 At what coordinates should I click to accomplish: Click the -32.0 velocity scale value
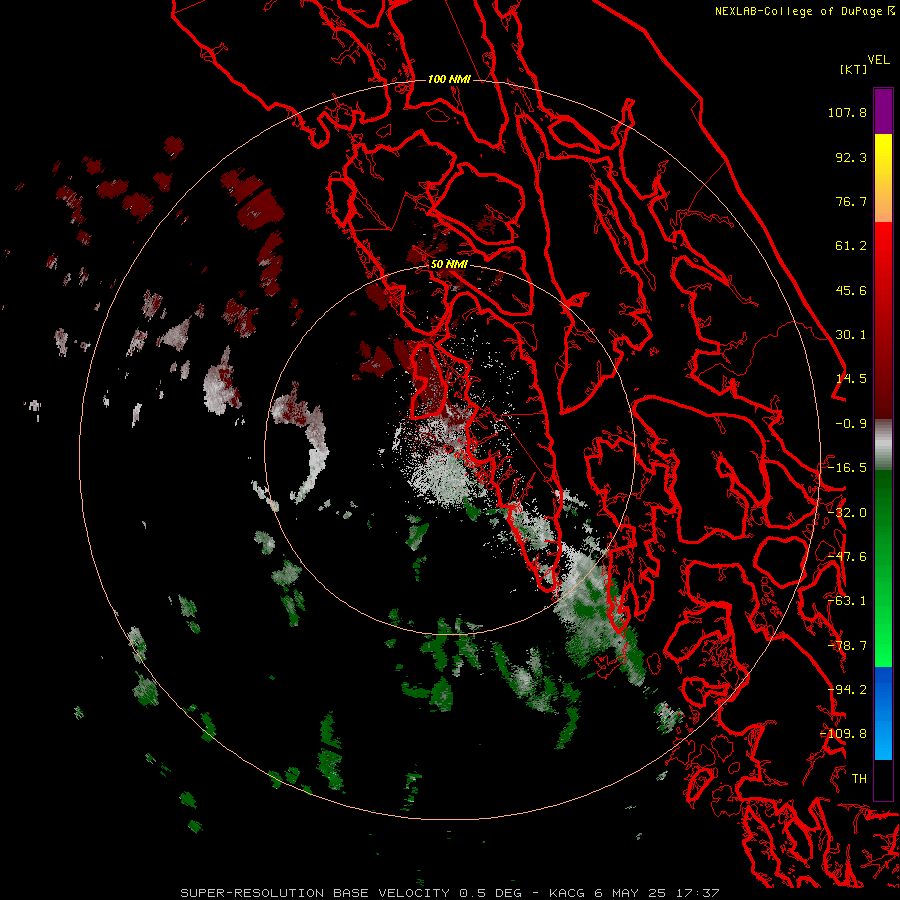tap(847, 513)
